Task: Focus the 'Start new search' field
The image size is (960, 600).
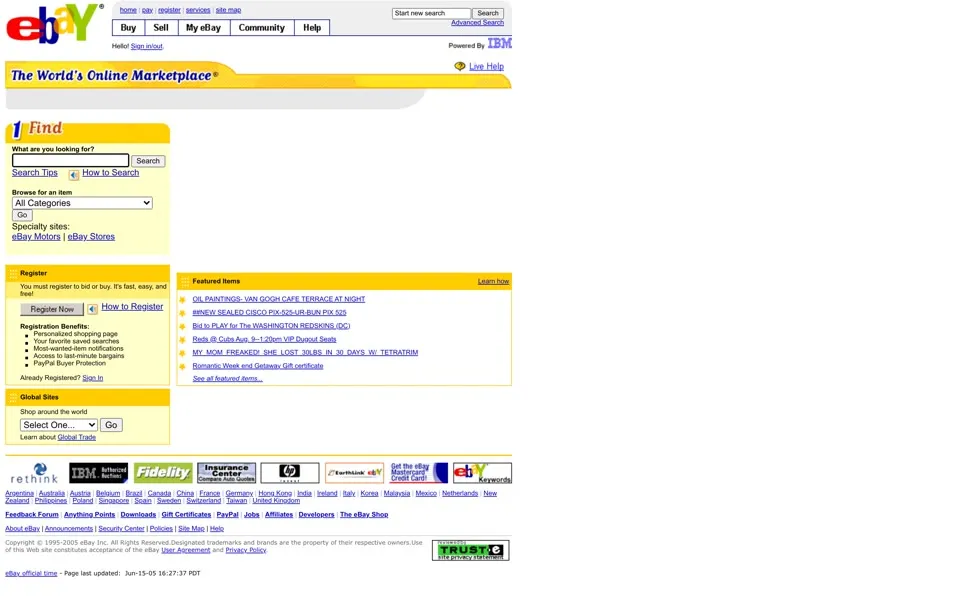Action: click(432, 13)
